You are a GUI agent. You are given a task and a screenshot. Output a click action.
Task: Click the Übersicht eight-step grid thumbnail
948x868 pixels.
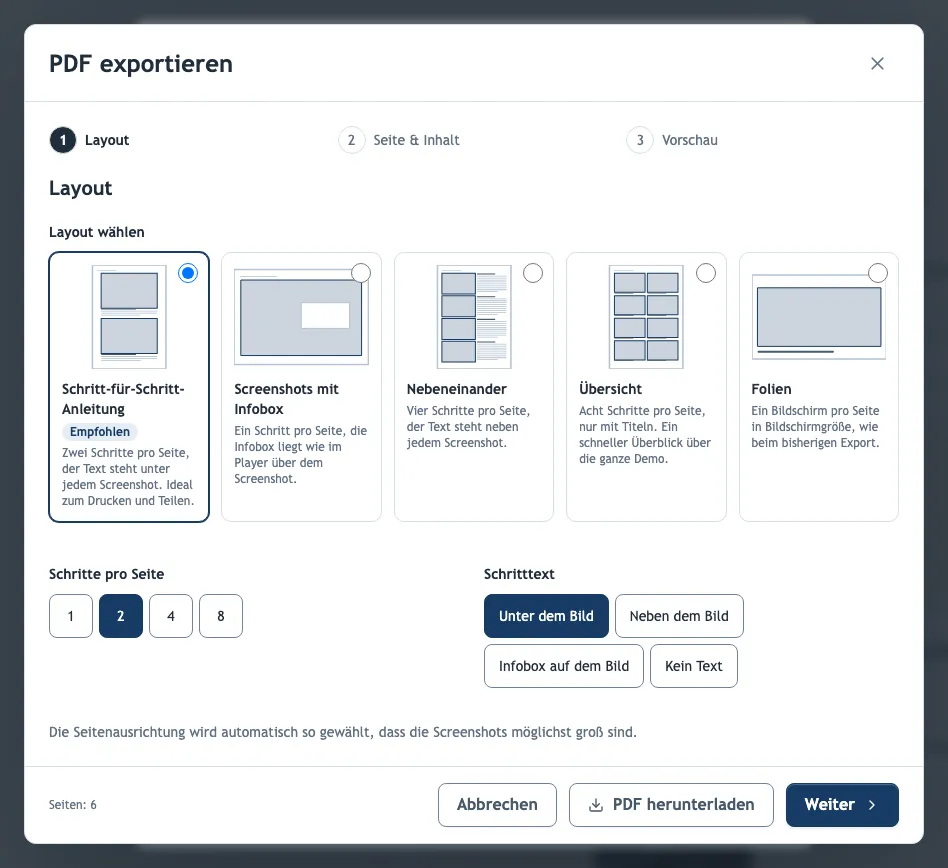(x=646, y=317)
